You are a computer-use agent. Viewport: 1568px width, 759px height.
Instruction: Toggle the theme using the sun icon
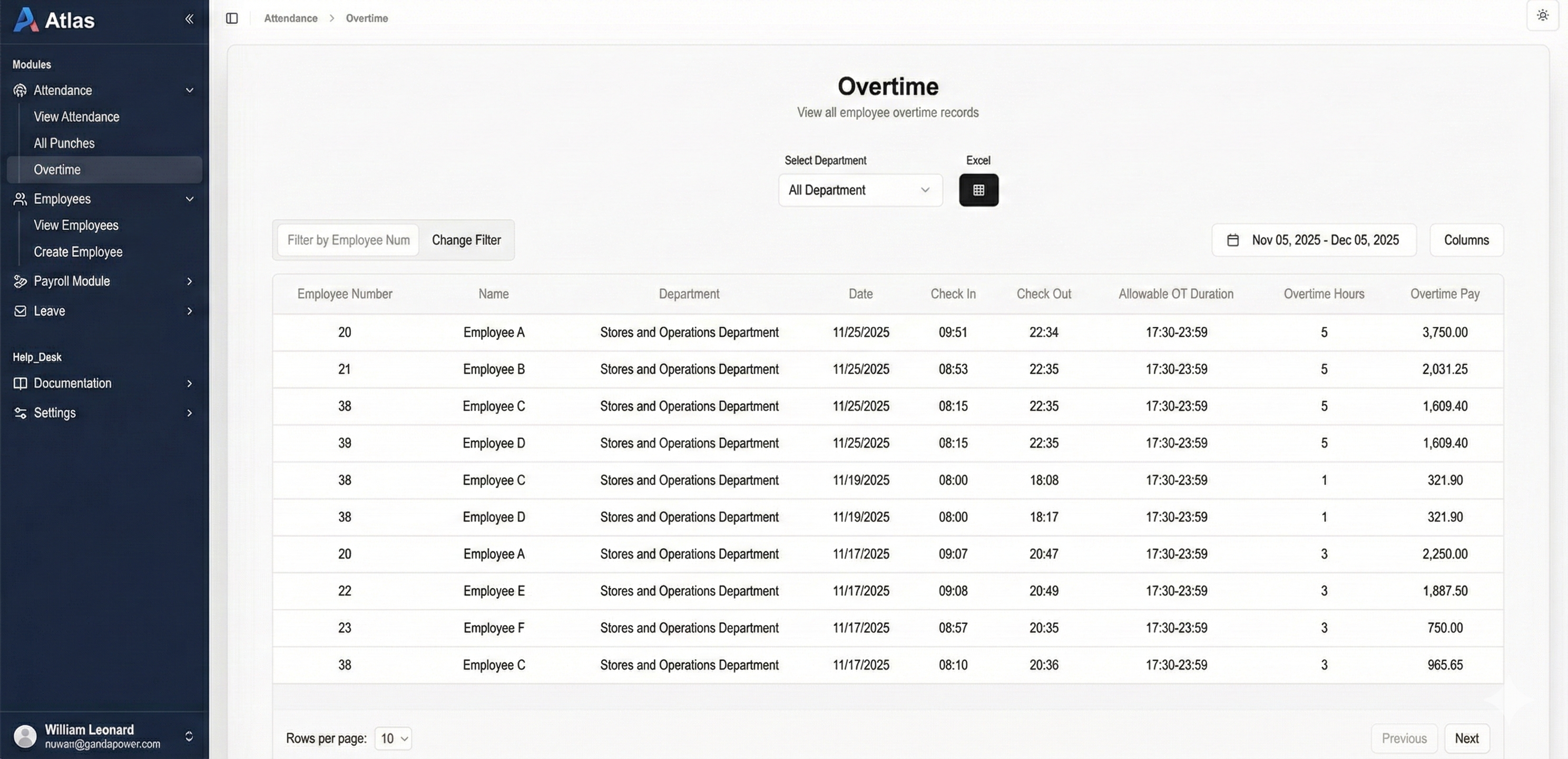pyautogui.click(x=1542, y=15)
